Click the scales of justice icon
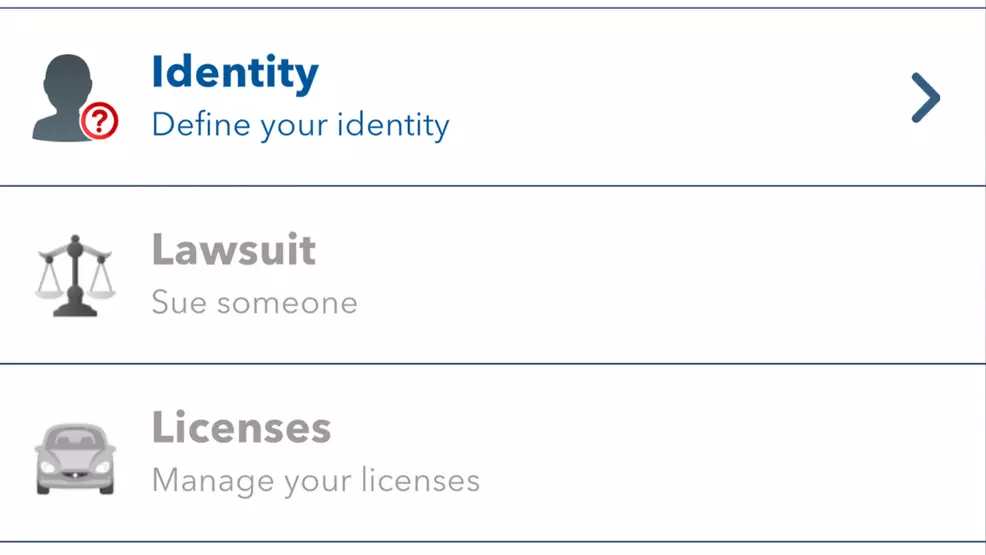The width and height of the screenshot is (986, 555). tap(75, 275)
